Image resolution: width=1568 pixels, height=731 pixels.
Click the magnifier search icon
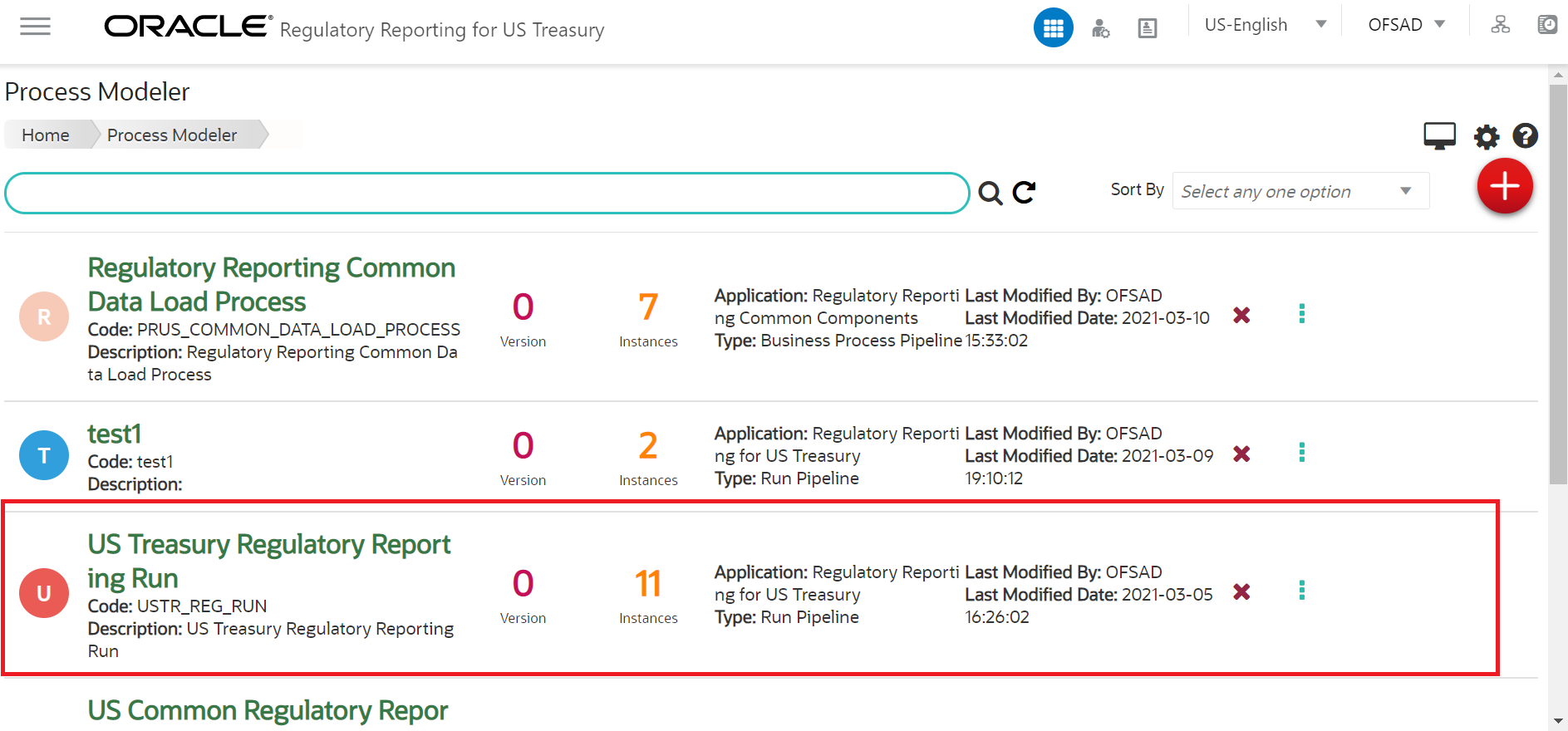click(990, 193)
